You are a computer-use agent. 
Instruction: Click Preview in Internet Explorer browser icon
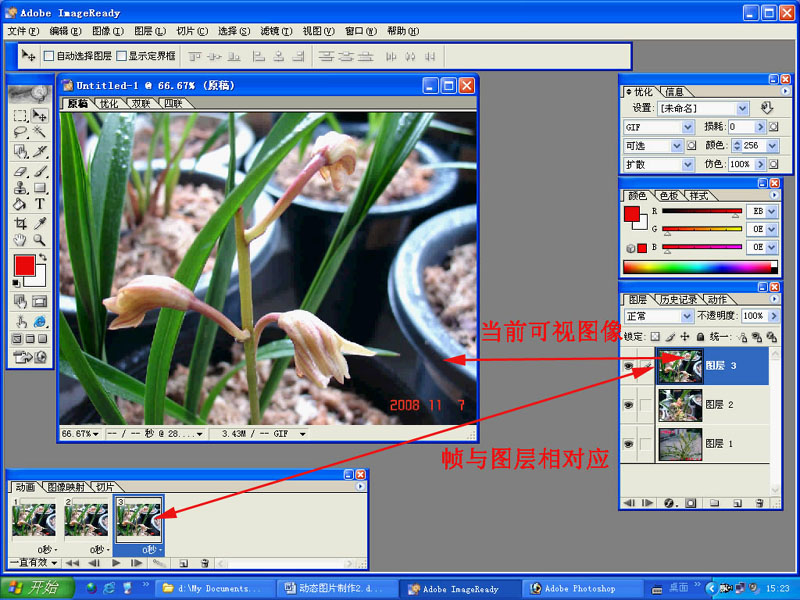(x=39, y=322)
